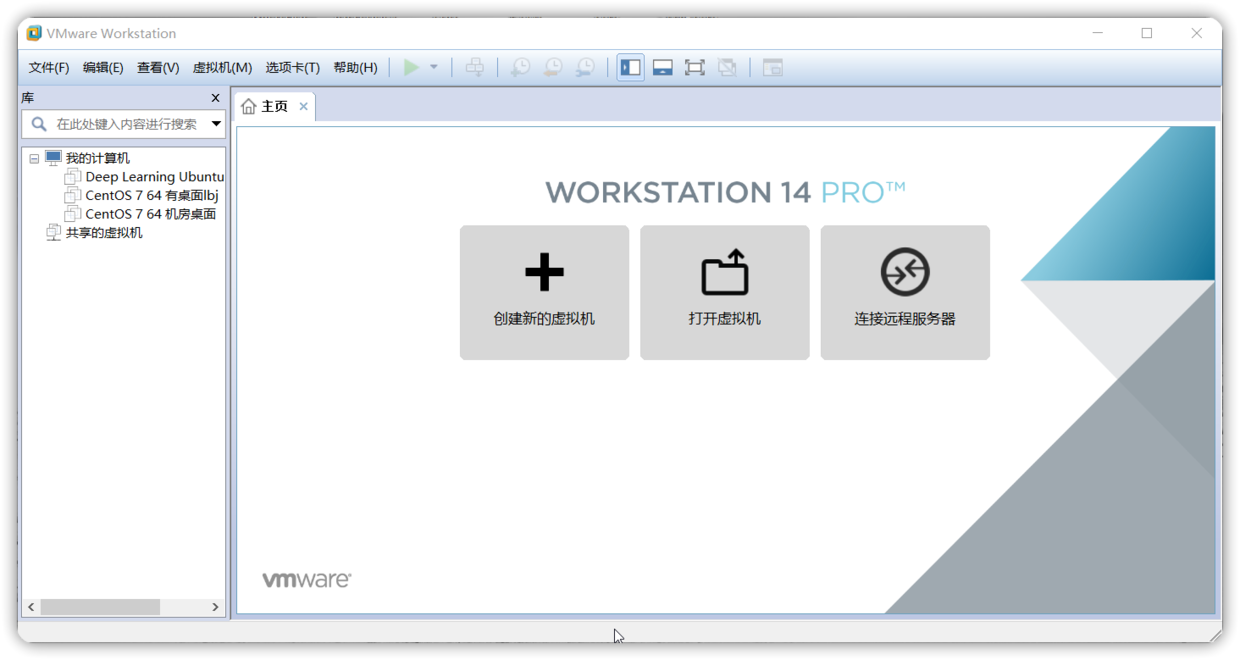The image size is (1240, 660).
Task: Open the Snapshot Manager
Action: (x=585, y=67)
